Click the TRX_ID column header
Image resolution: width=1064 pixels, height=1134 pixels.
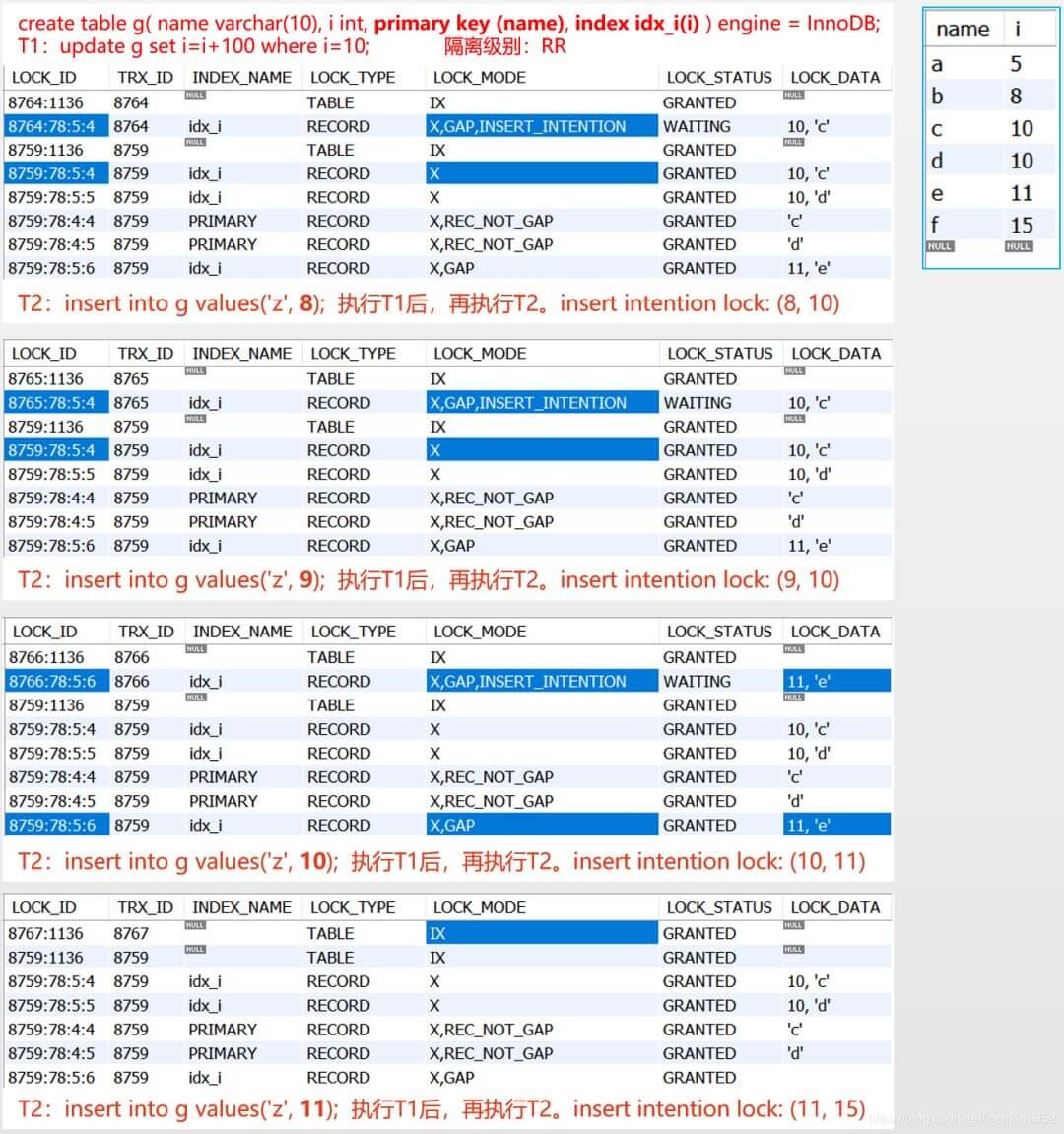pyautogui.click(x=145, y=77)
